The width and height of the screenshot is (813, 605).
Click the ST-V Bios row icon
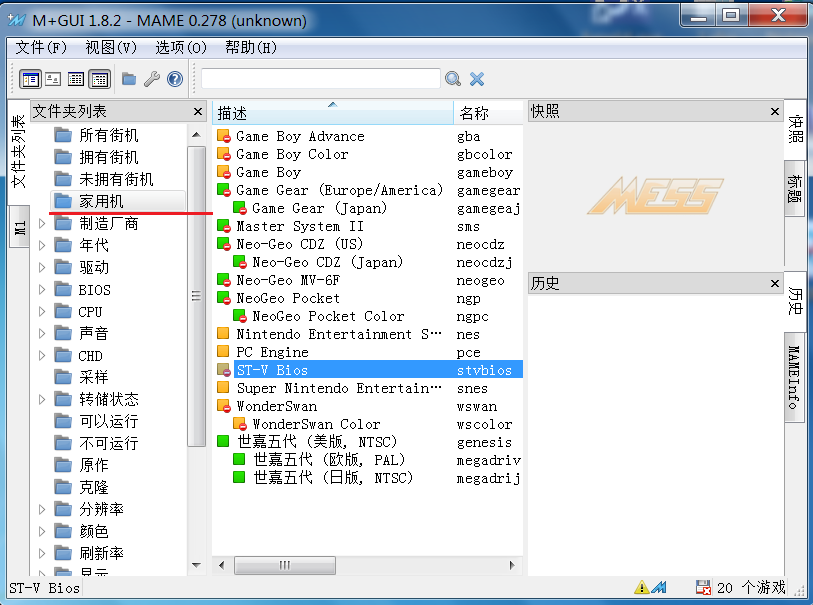pyautogui.click(x=223, y=370)
